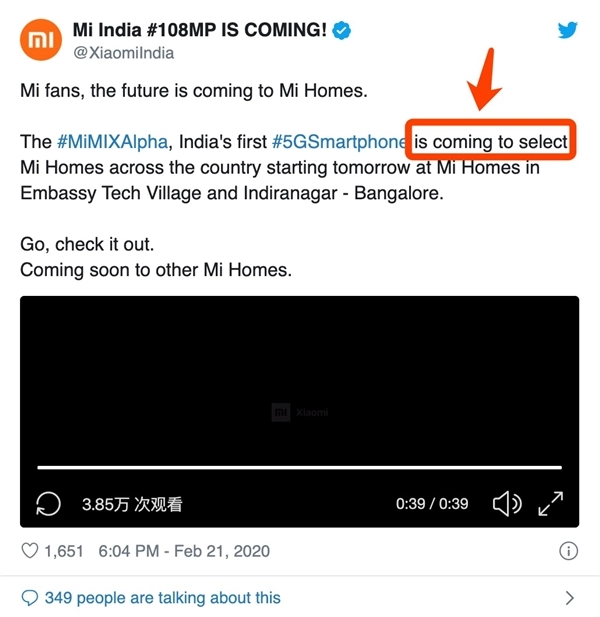Open the @XiaomiIndia handle
Image resolution: width=600 pixels, height=617 pixels.
point(124,53)
